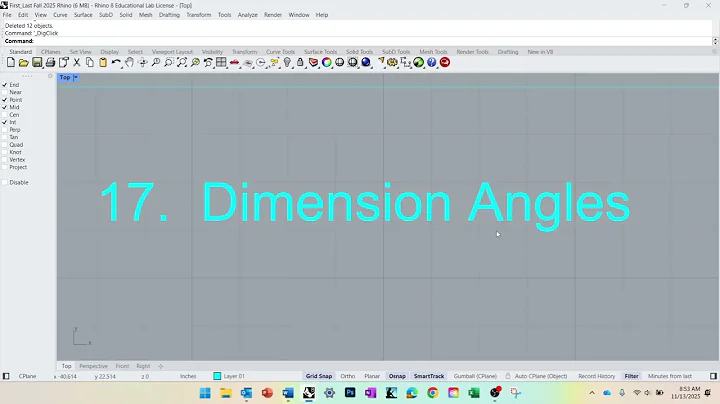This screenshot has width=720, height=404.
Task: Click the blue sphere Render icon
Action: click(366, 62)
